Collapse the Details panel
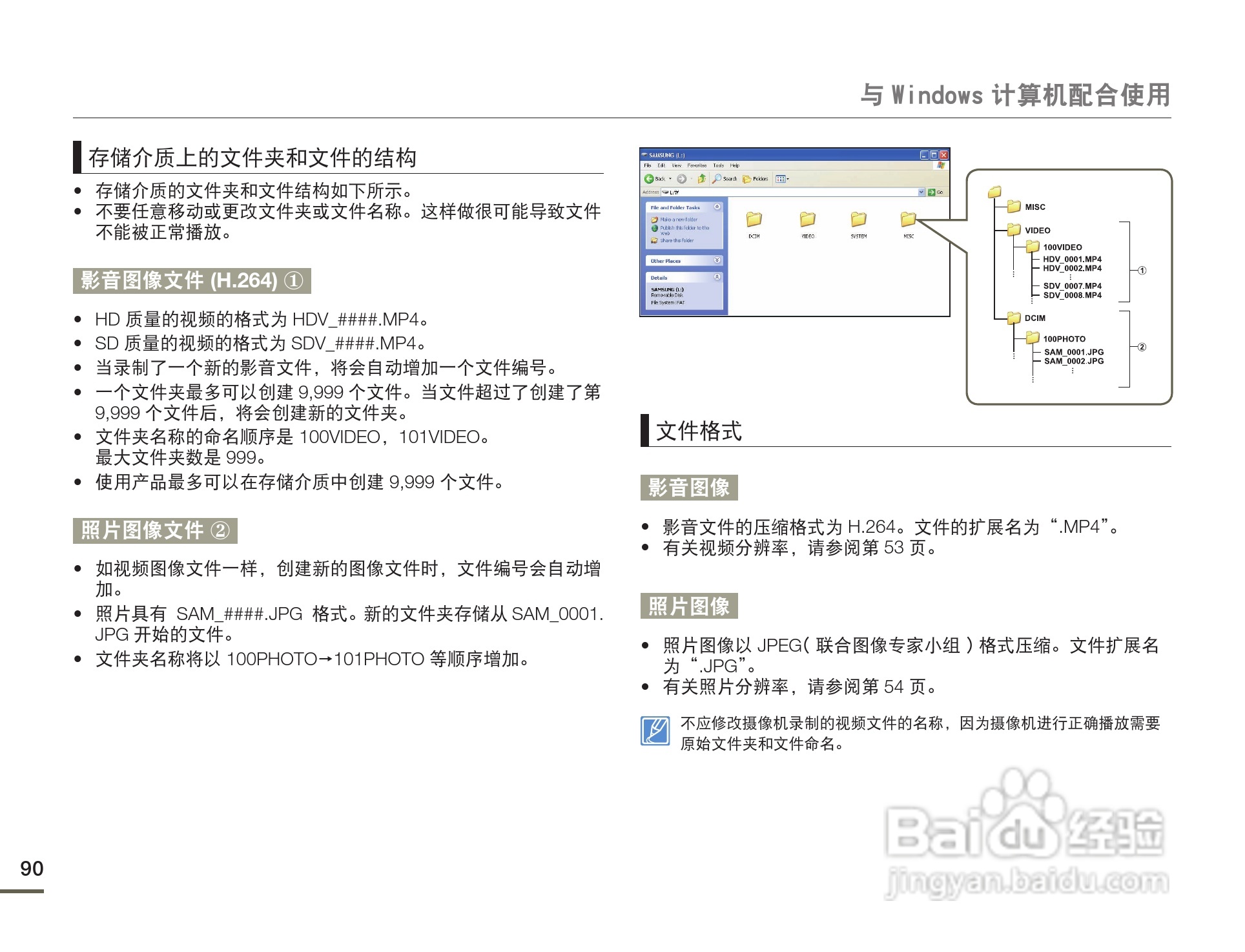This screenshot has width=1245, height=952. coord(717,277)
